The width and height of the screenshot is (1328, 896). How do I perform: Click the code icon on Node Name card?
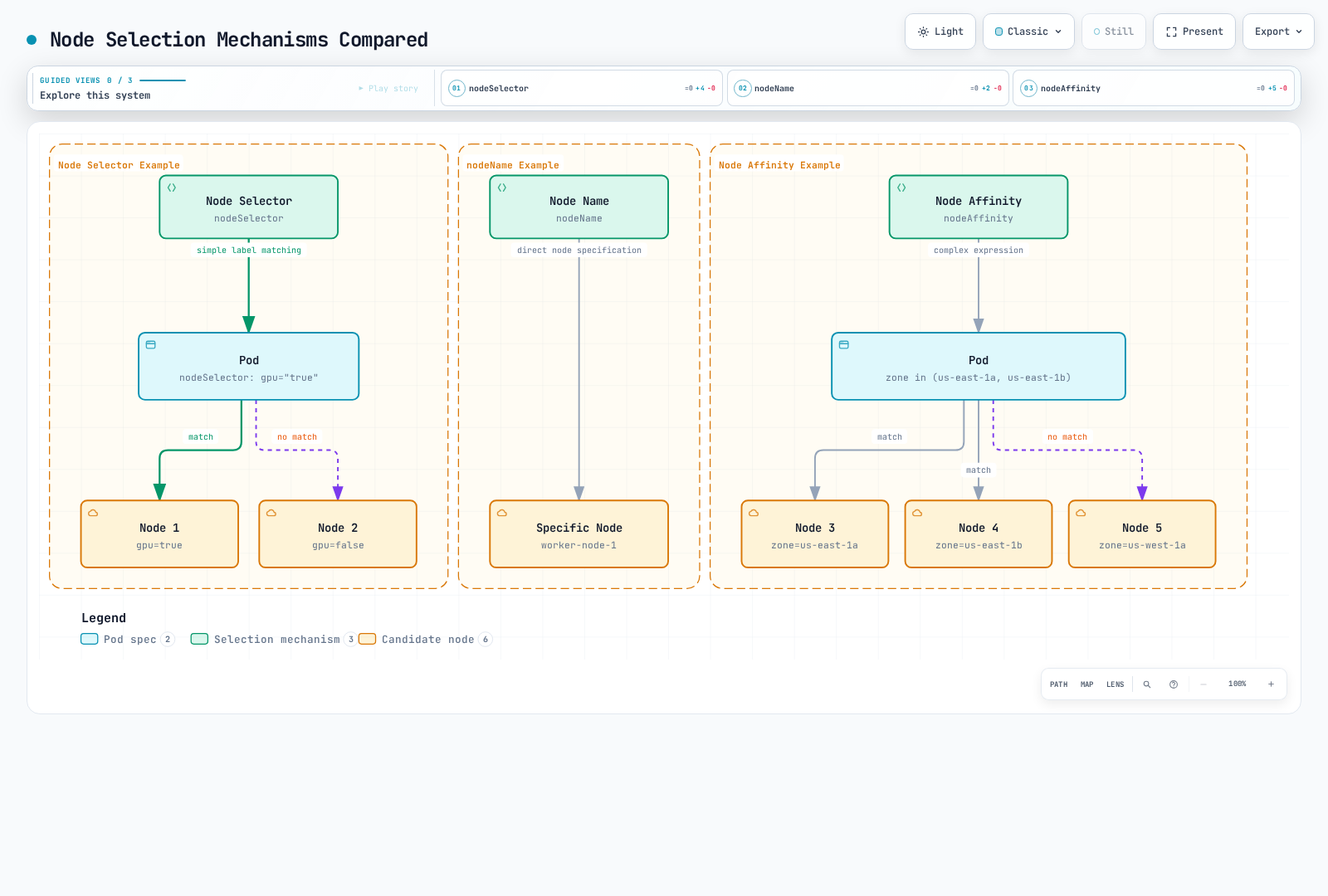pos(502,187)
